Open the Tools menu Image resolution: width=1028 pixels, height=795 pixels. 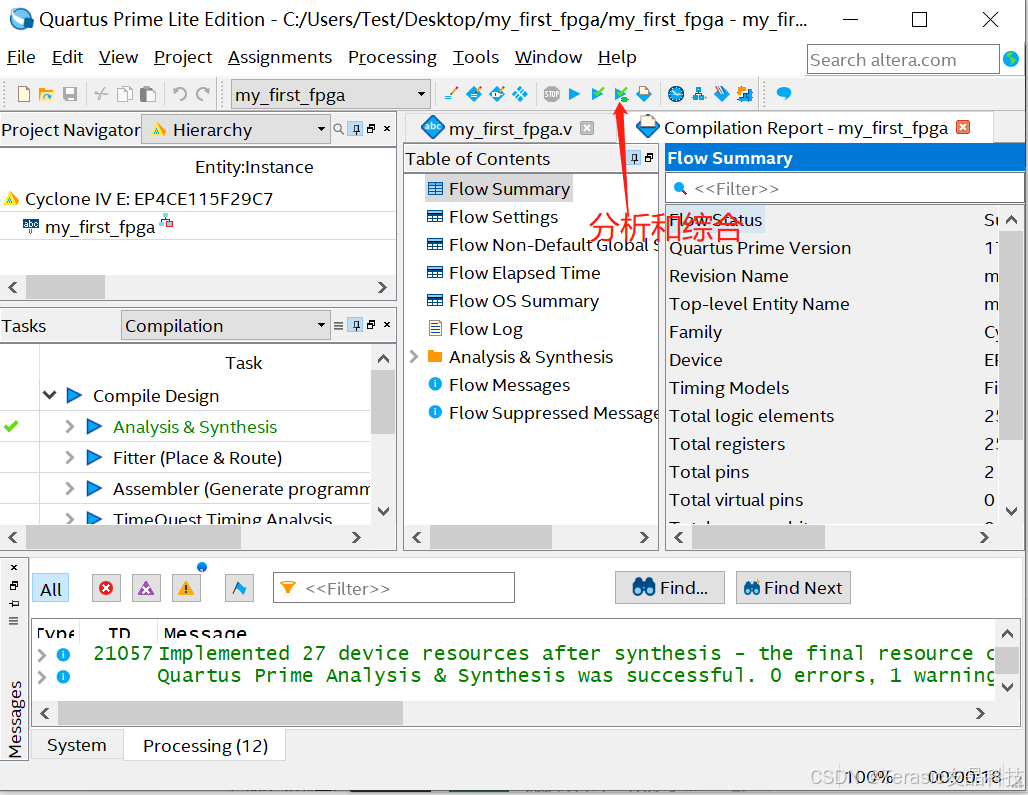coord(475,58)
